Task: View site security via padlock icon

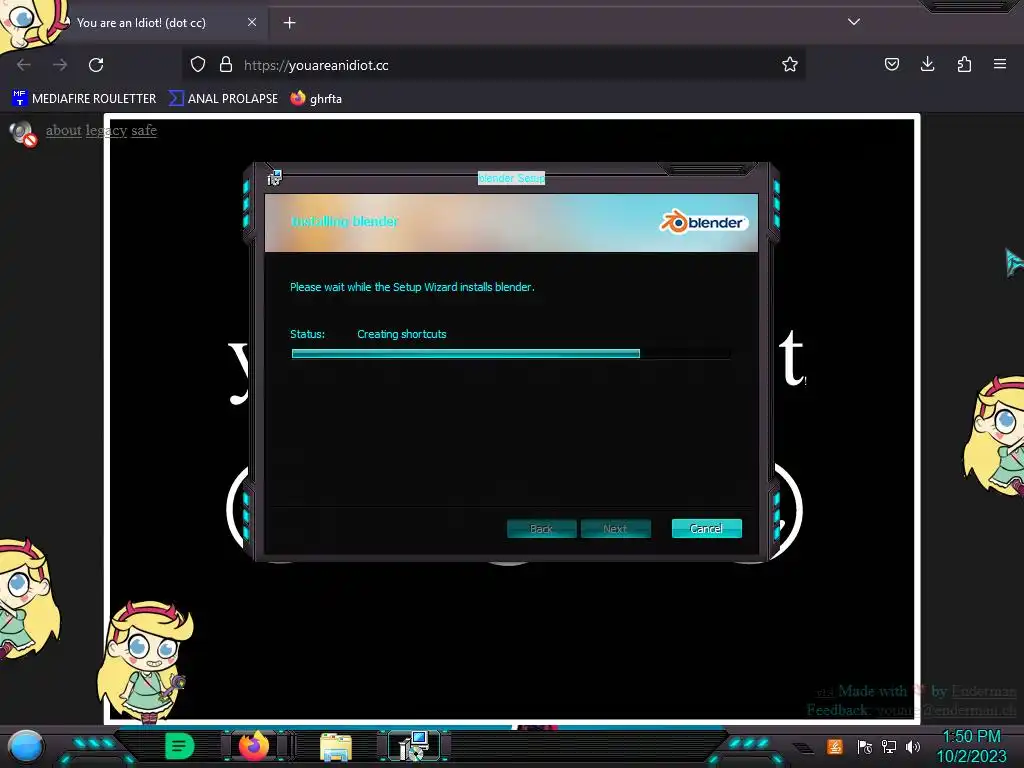Action: [x=226, y=65]
